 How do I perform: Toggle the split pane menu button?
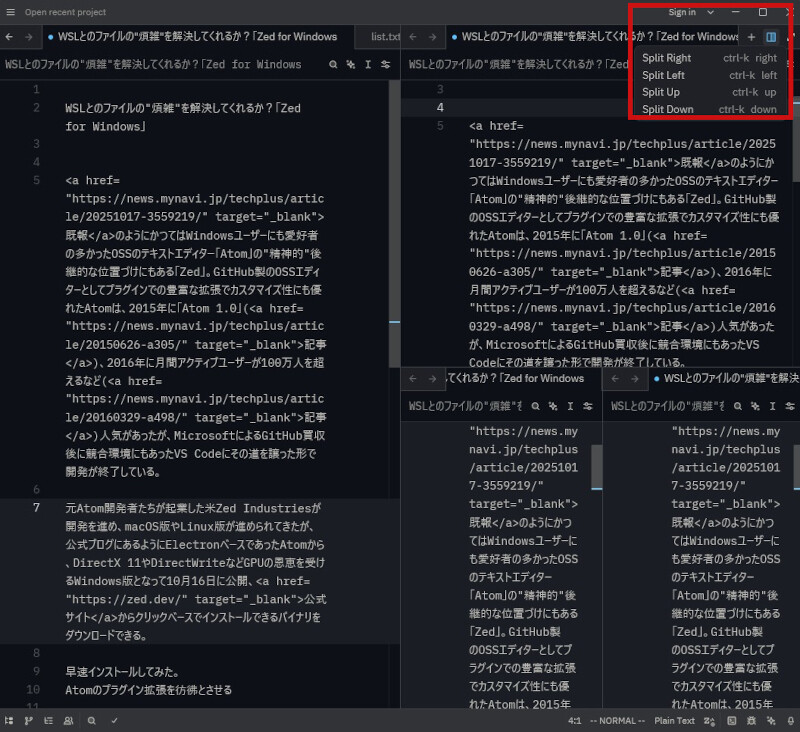pos(771,37)
